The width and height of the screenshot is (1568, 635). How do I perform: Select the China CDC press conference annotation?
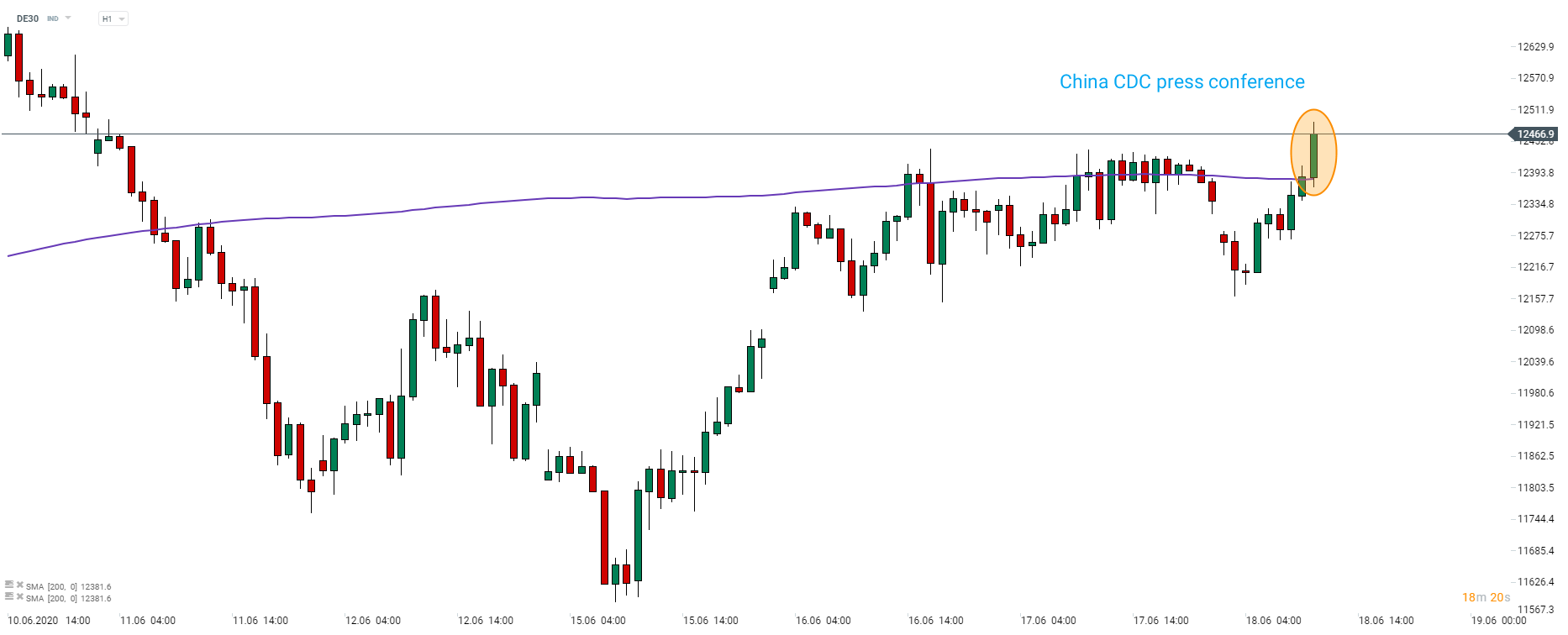pyautogui.click(x=1181, y=82)
